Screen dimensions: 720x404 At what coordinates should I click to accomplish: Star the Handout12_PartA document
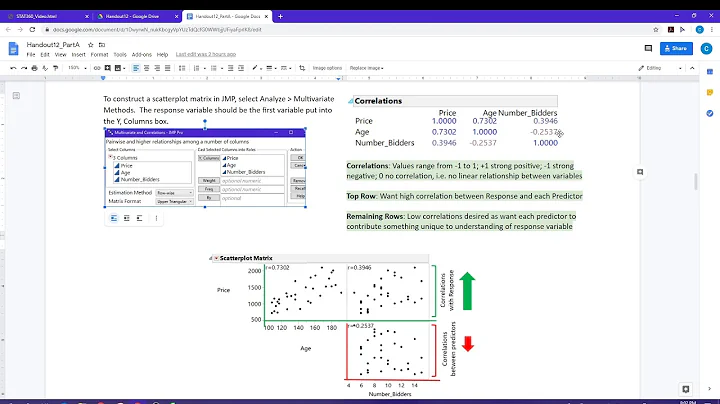(x=90, y=45)
